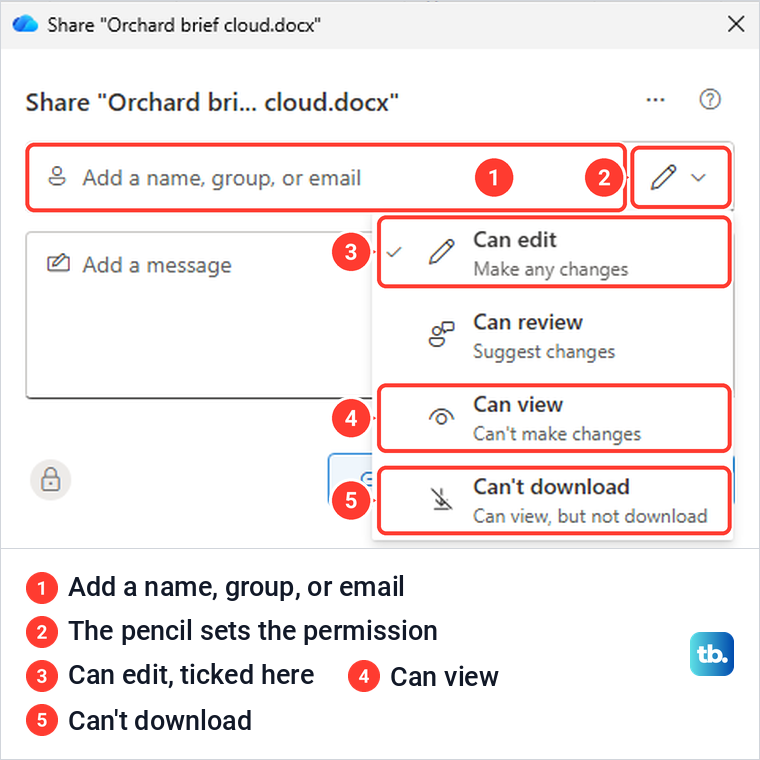Expand the permission dropdown chevron

point(698,177)
